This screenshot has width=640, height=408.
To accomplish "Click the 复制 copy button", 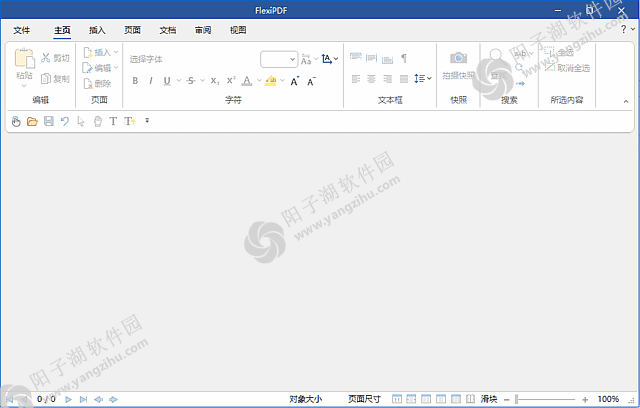I will 55,78.
